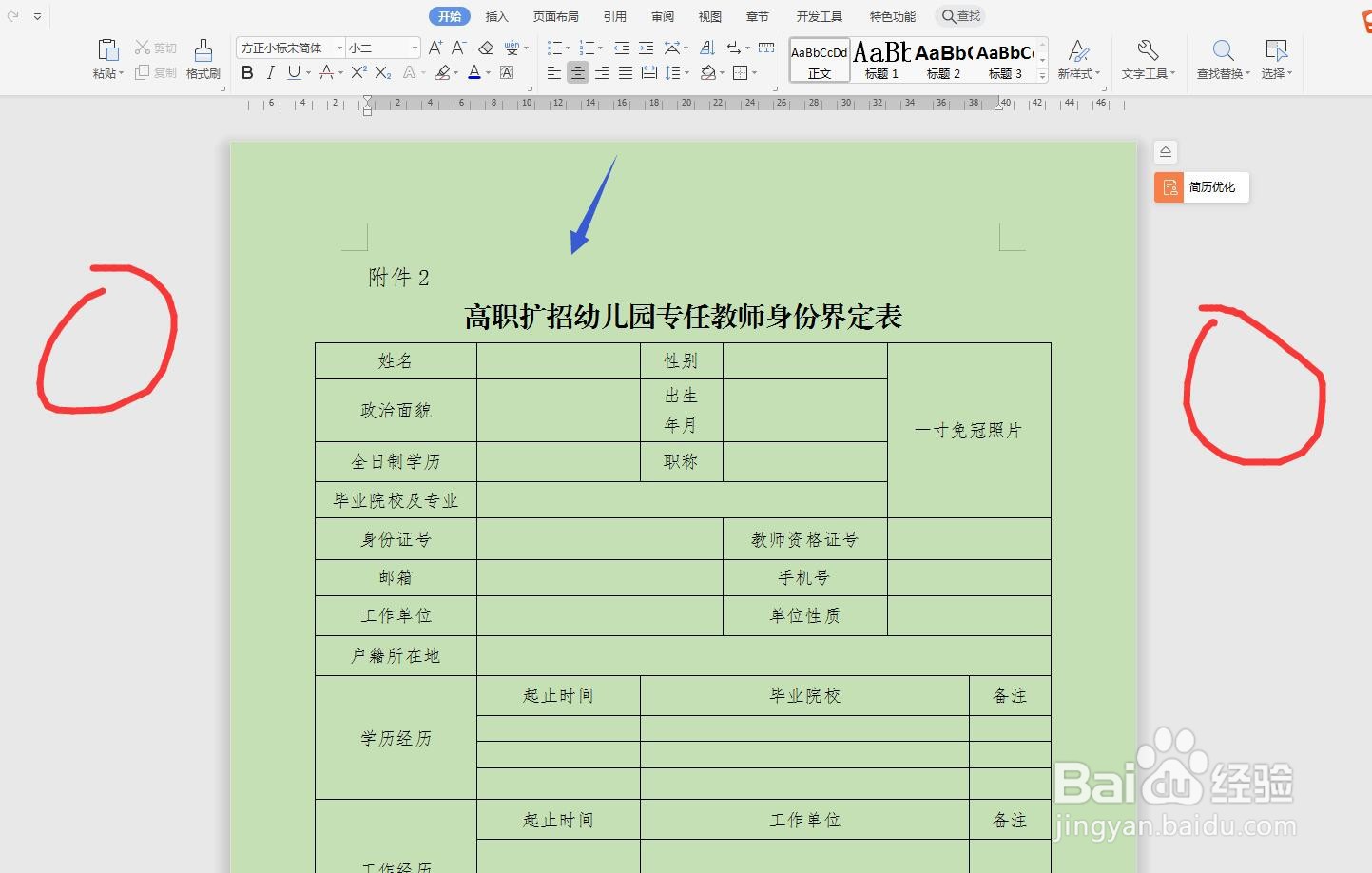This screenshot has height=873, width=1372.
Task: Set left text alignment
Action: [554, 72]
